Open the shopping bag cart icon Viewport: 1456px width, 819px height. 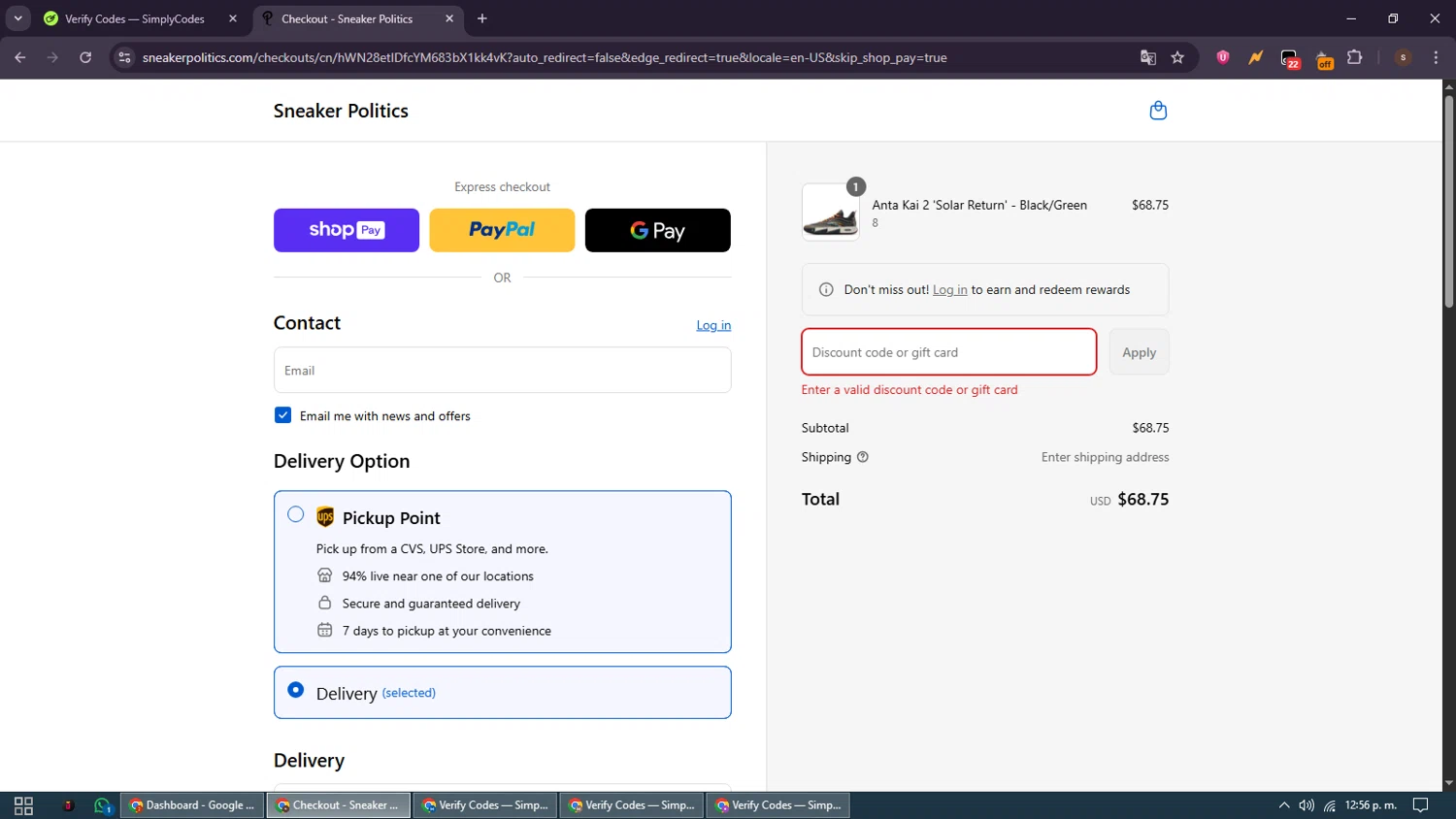point(1158,111)
